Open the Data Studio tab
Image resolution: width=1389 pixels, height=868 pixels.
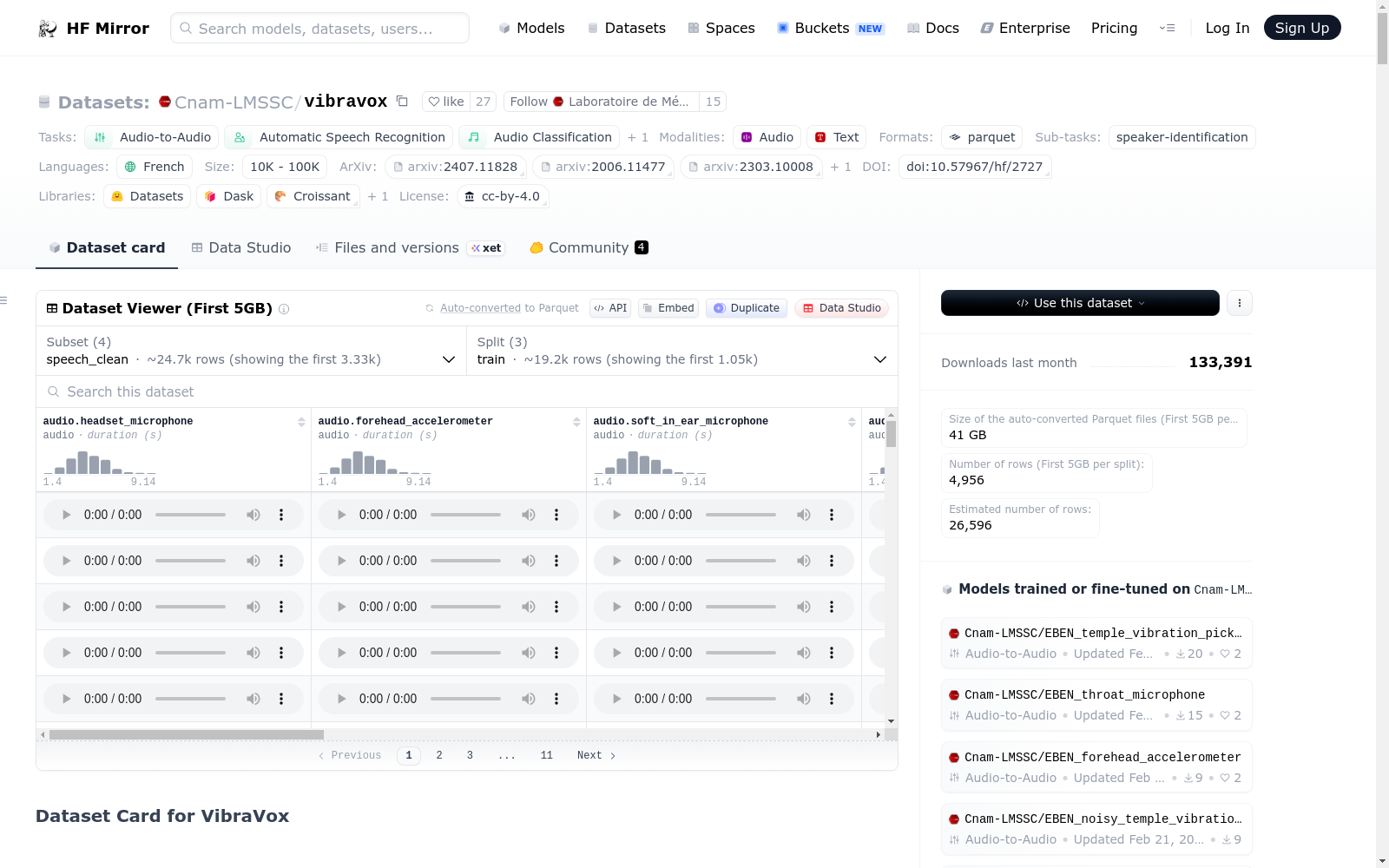(x=241, y=248)
